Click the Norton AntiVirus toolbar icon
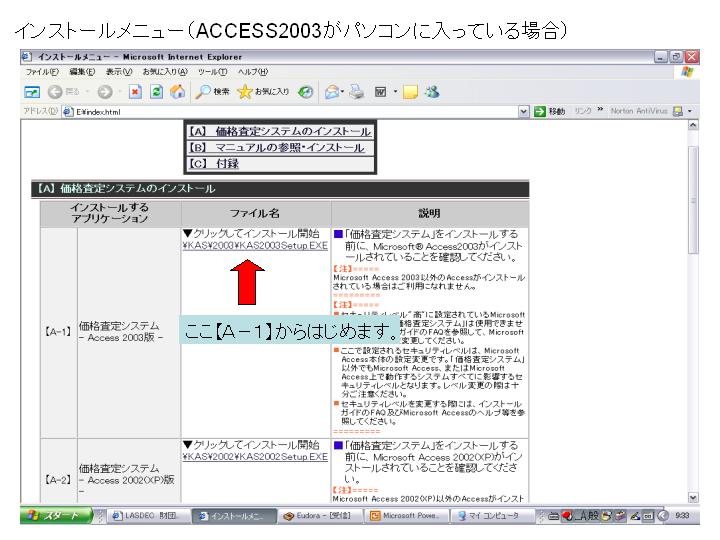 click(x=677, y=111)
